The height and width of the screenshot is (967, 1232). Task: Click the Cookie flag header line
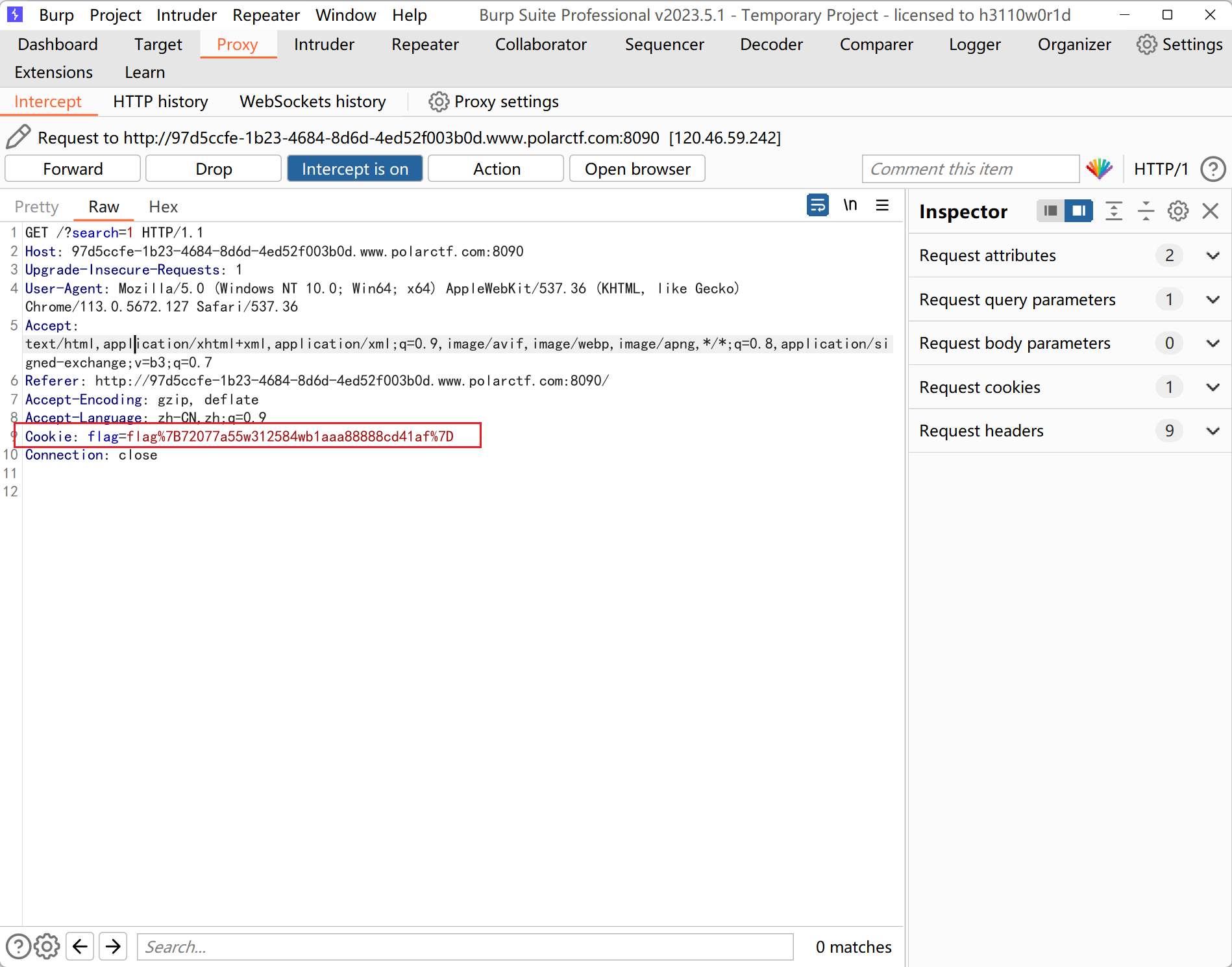coord(240,436)
